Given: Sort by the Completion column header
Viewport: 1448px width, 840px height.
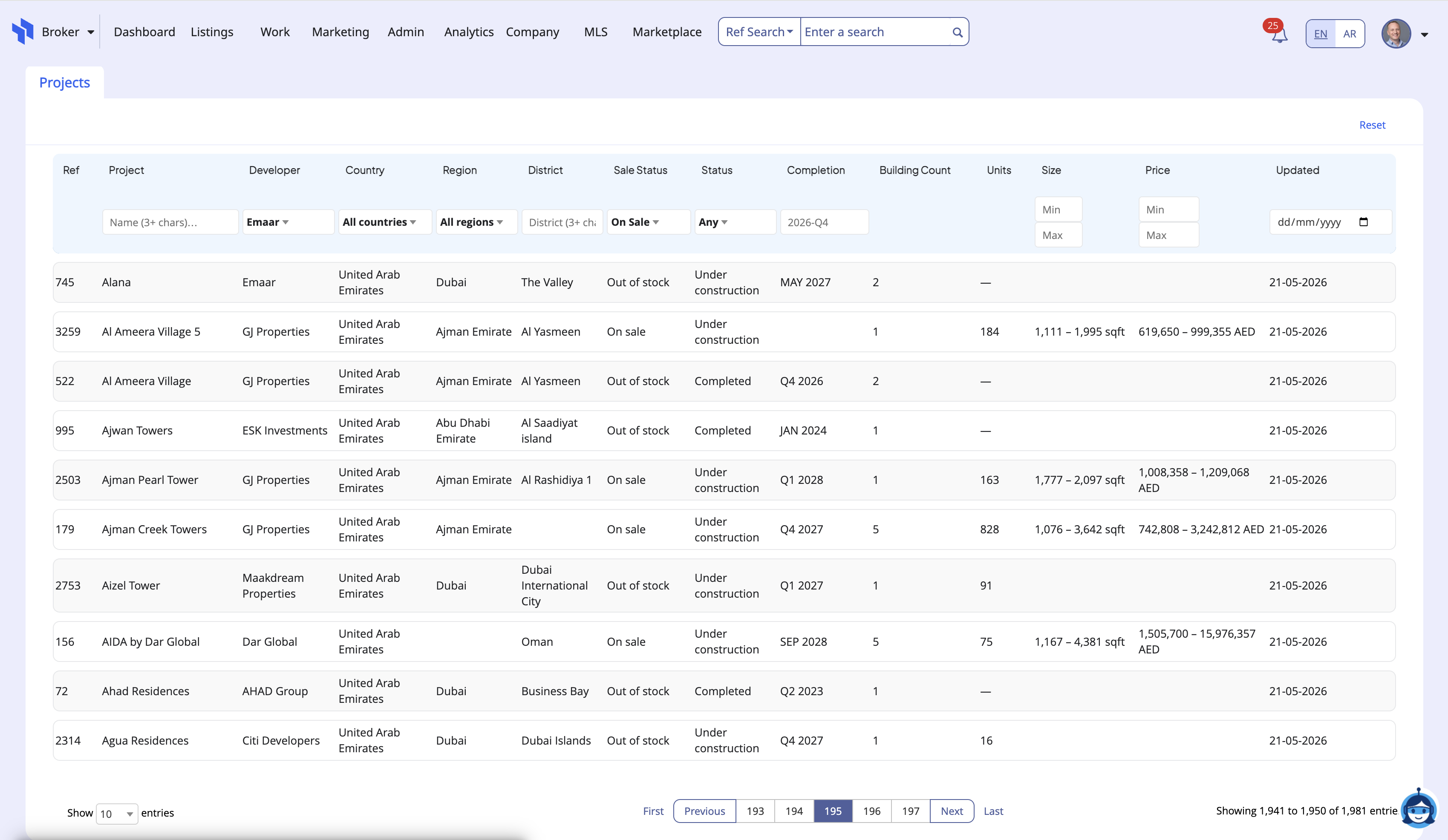Looking at the screenshot, I should coord(815,170).
